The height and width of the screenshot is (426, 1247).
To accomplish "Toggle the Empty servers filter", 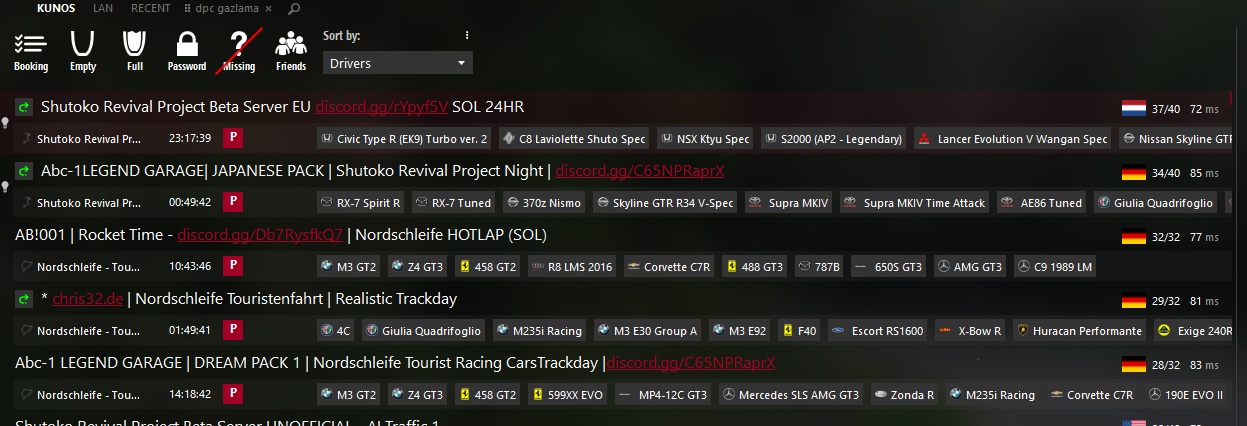I will (83, 51).
